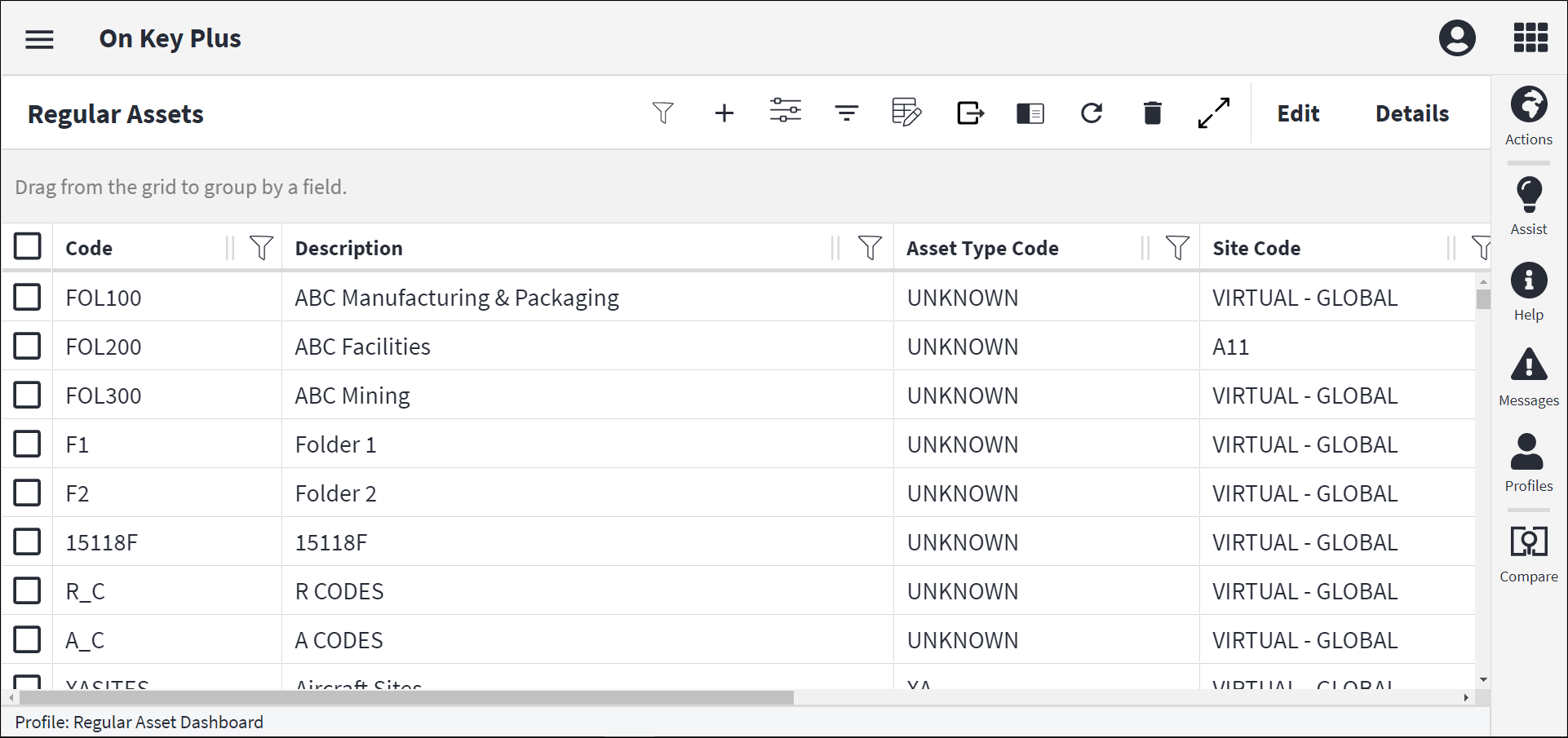Screen dimensions: 1568x738
Task: Open the app launcher grid menu
Action: click(1530, 38)
